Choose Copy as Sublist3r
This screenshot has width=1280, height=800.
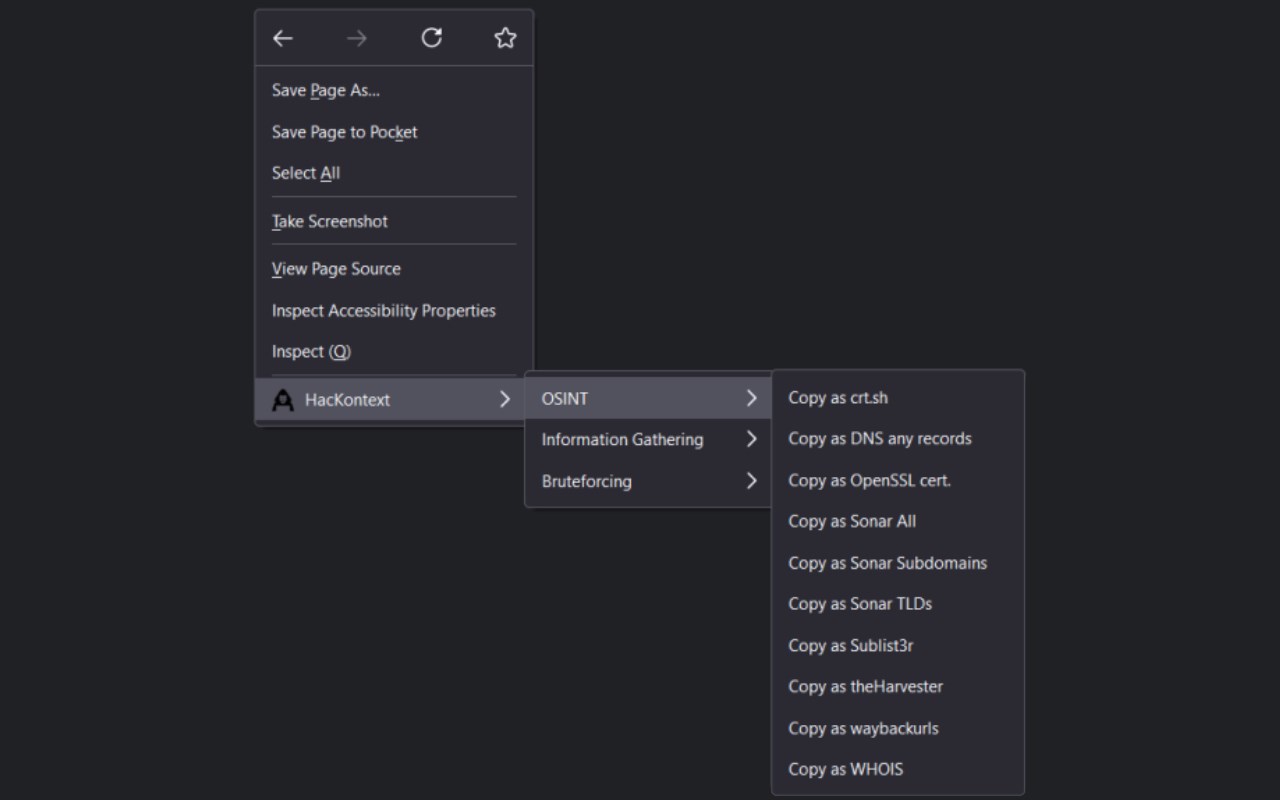point(850,645)
